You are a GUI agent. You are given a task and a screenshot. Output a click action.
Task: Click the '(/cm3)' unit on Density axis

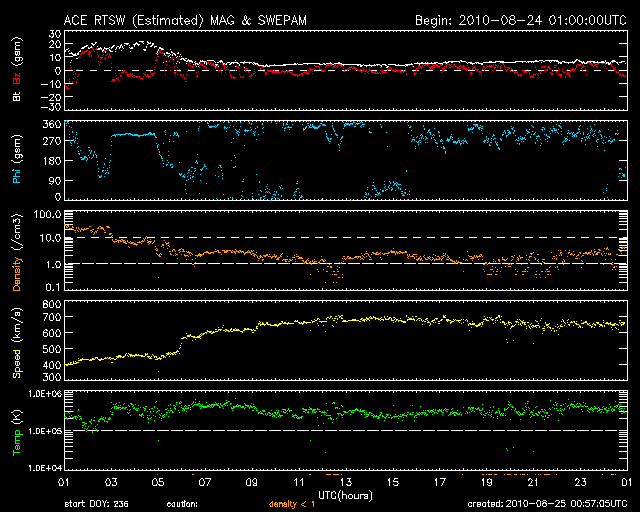18,232
